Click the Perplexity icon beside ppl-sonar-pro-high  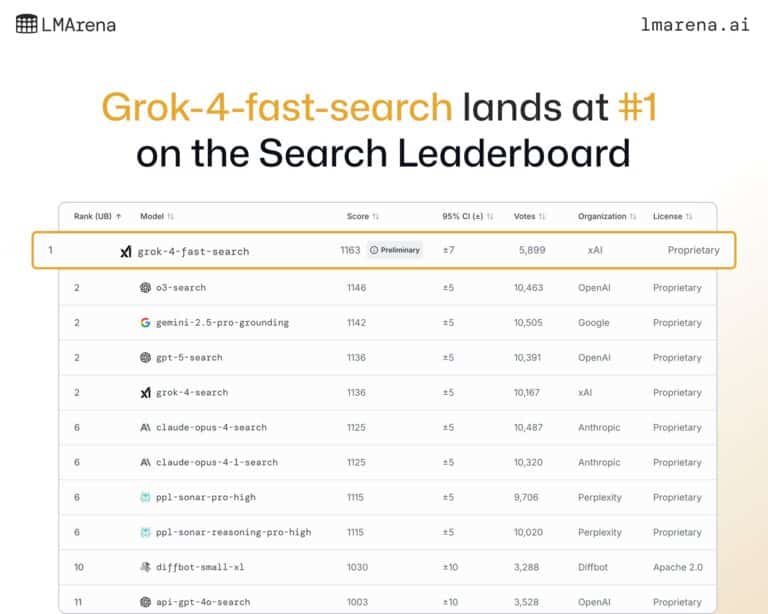click(145, 497)
